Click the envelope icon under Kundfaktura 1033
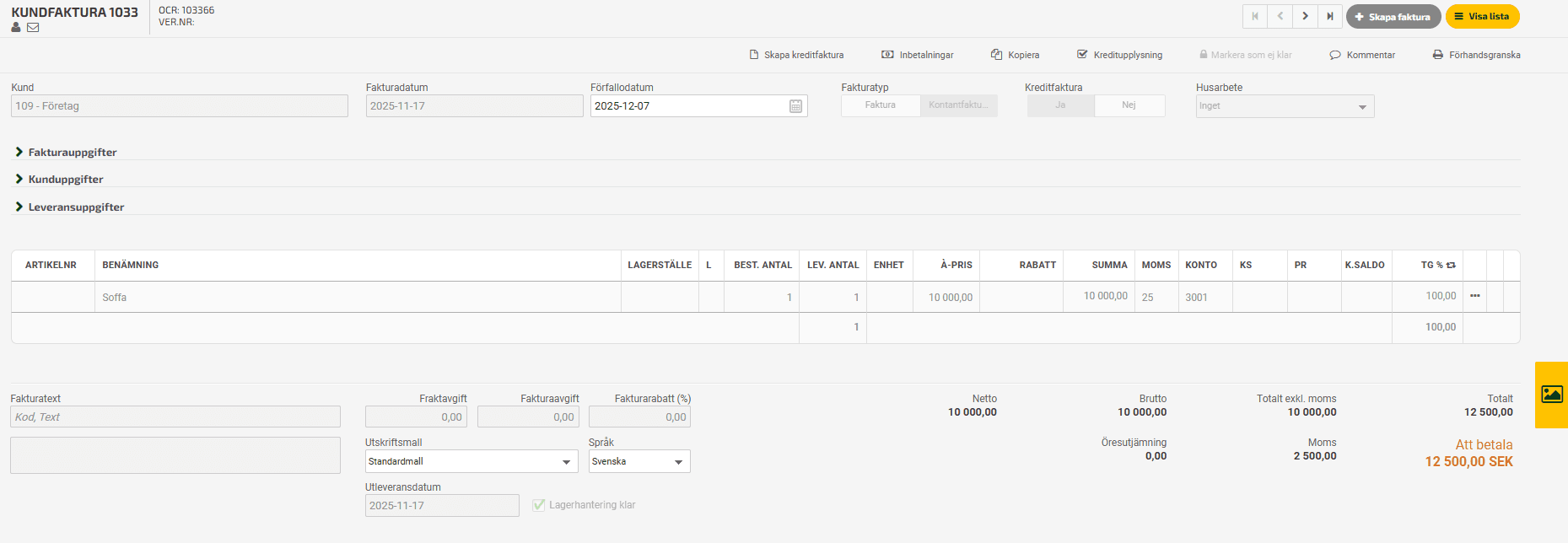Image resolution: width=1568 pixels, height=543 pixels. pyautogui.click(x=33, y=28)
